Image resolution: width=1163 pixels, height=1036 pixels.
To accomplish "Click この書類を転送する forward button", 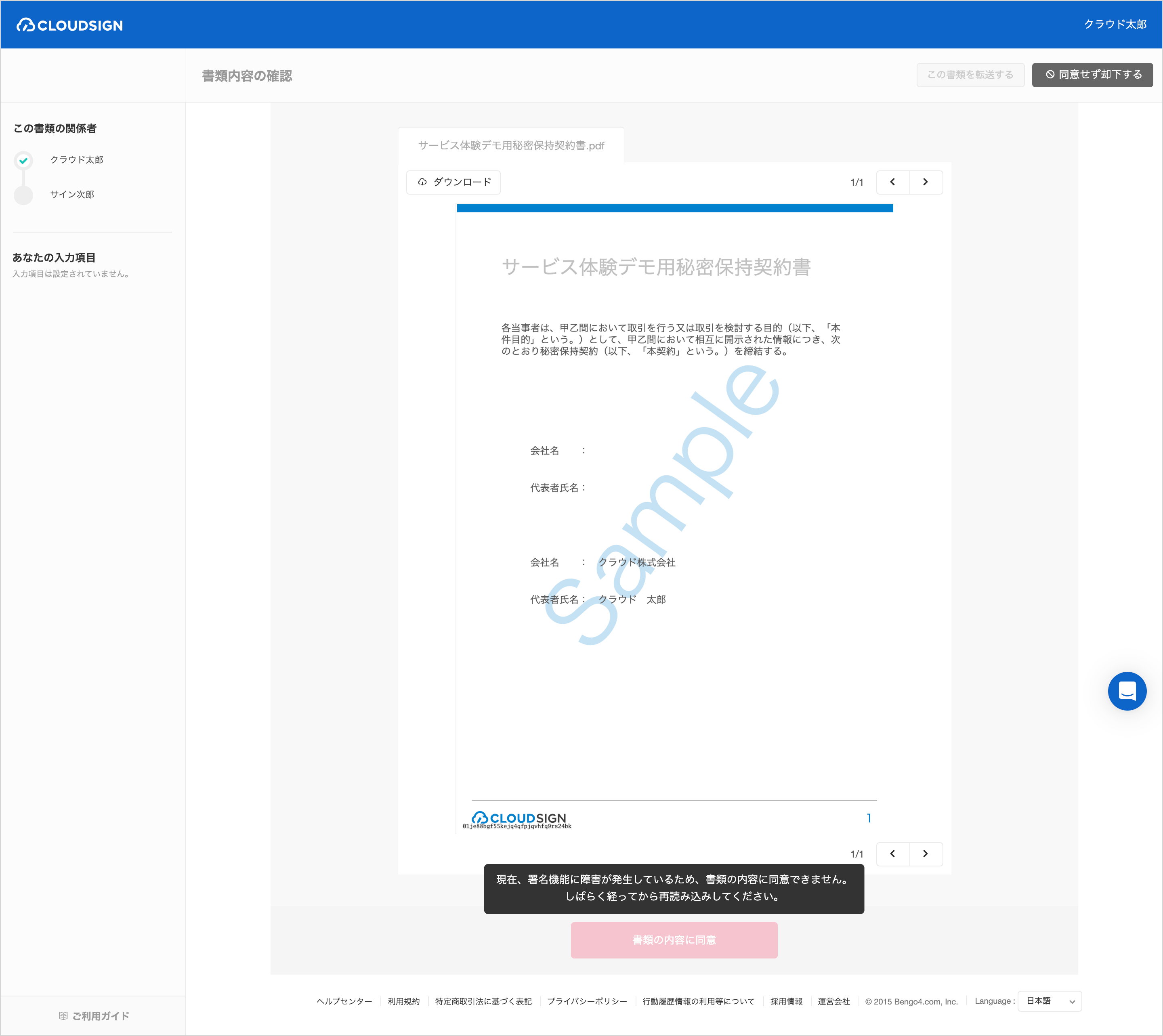I will tap(970, 75).
